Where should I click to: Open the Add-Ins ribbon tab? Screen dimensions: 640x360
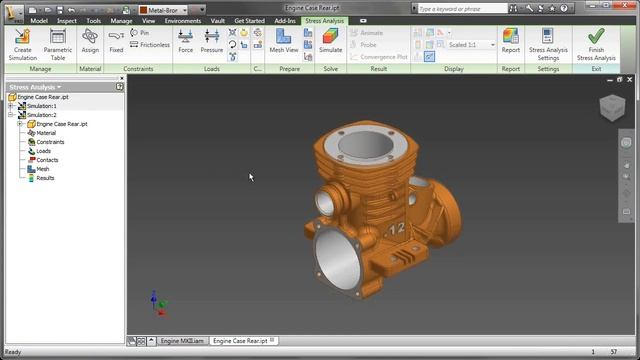tap(285, 21)
